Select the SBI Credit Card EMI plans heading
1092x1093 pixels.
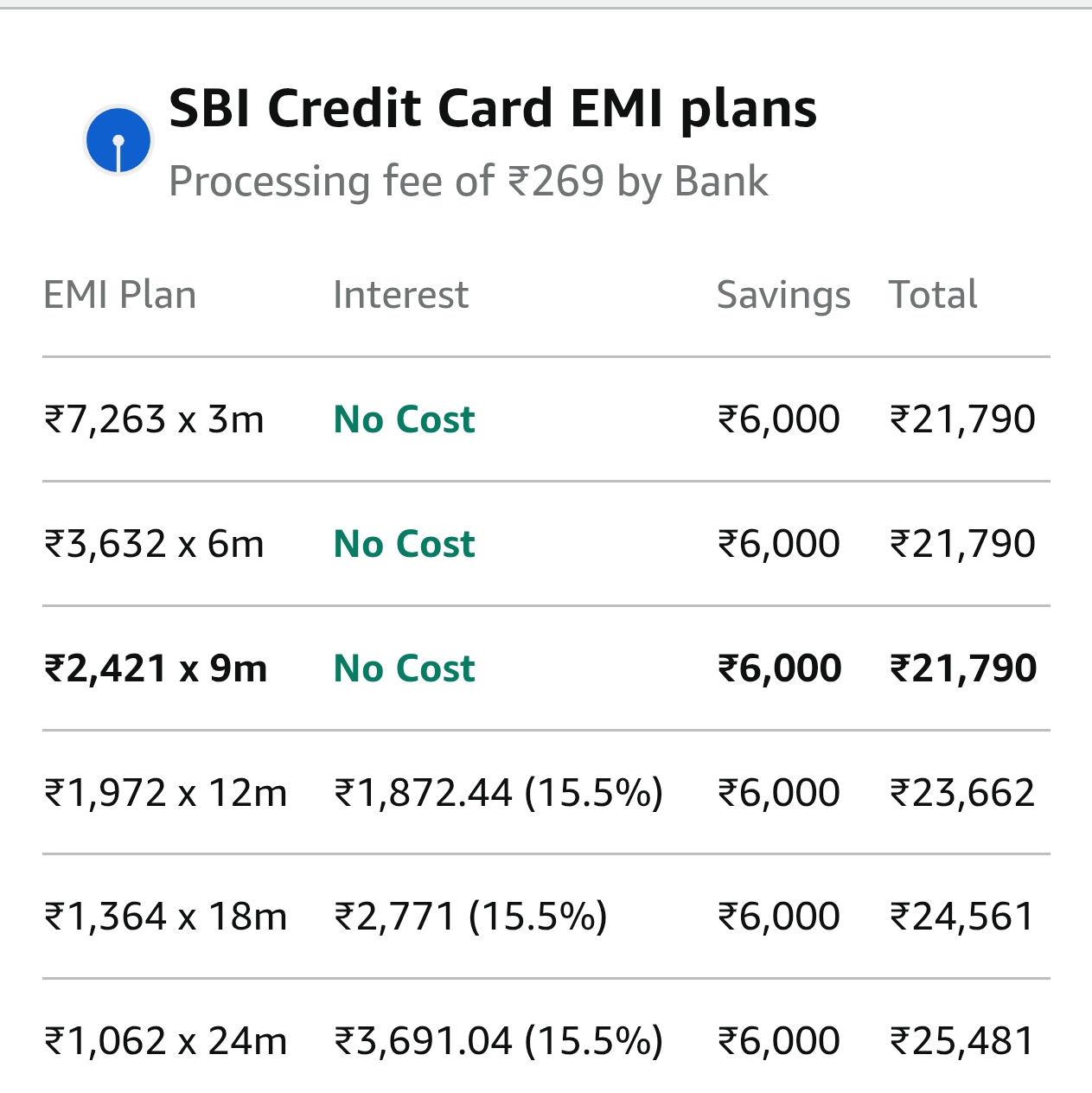point(493,109)
